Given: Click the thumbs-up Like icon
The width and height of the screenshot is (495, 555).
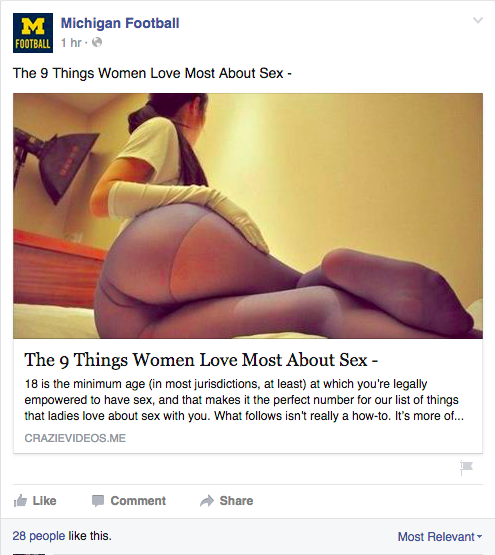Looking at the screenshot, I should pos(20,501).
